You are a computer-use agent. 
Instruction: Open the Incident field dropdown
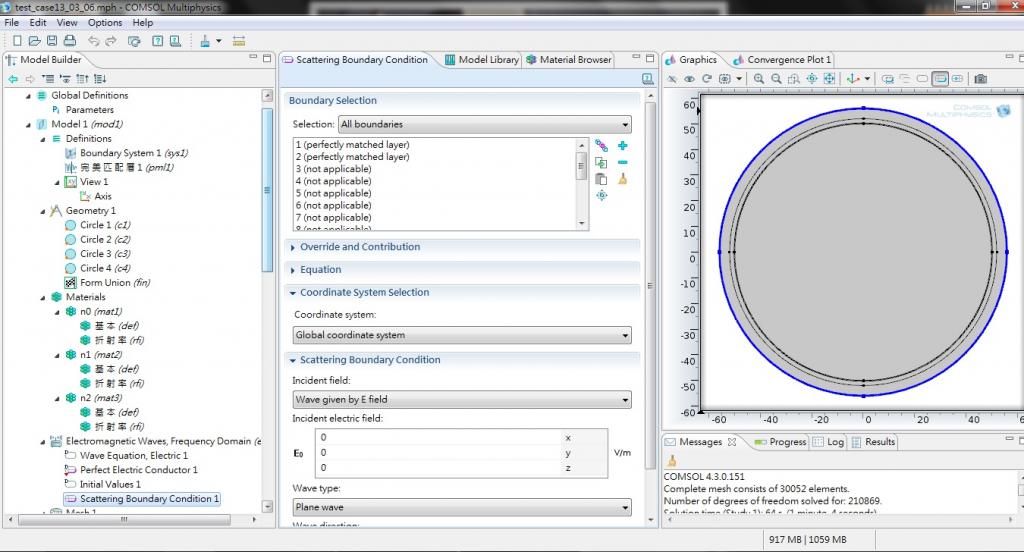click(461, 400)
